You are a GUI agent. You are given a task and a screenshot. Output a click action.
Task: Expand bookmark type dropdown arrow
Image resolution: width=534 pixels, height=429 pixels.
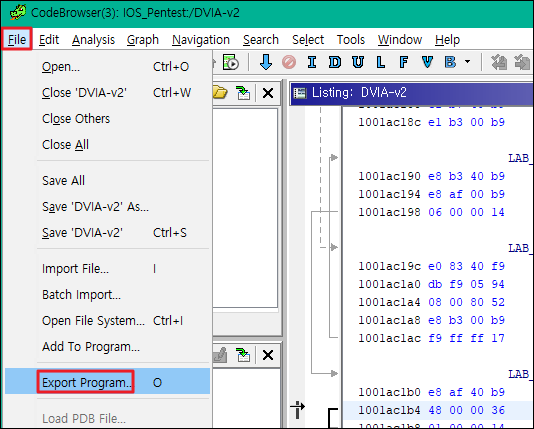click(468, 62)
